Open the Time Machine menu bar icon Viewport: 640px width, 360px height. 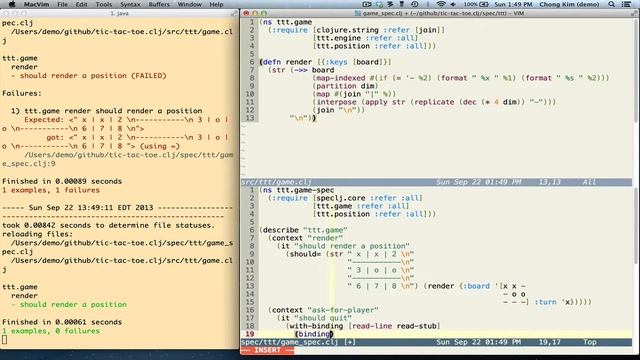pyautogui.click(x=414, y=4)
